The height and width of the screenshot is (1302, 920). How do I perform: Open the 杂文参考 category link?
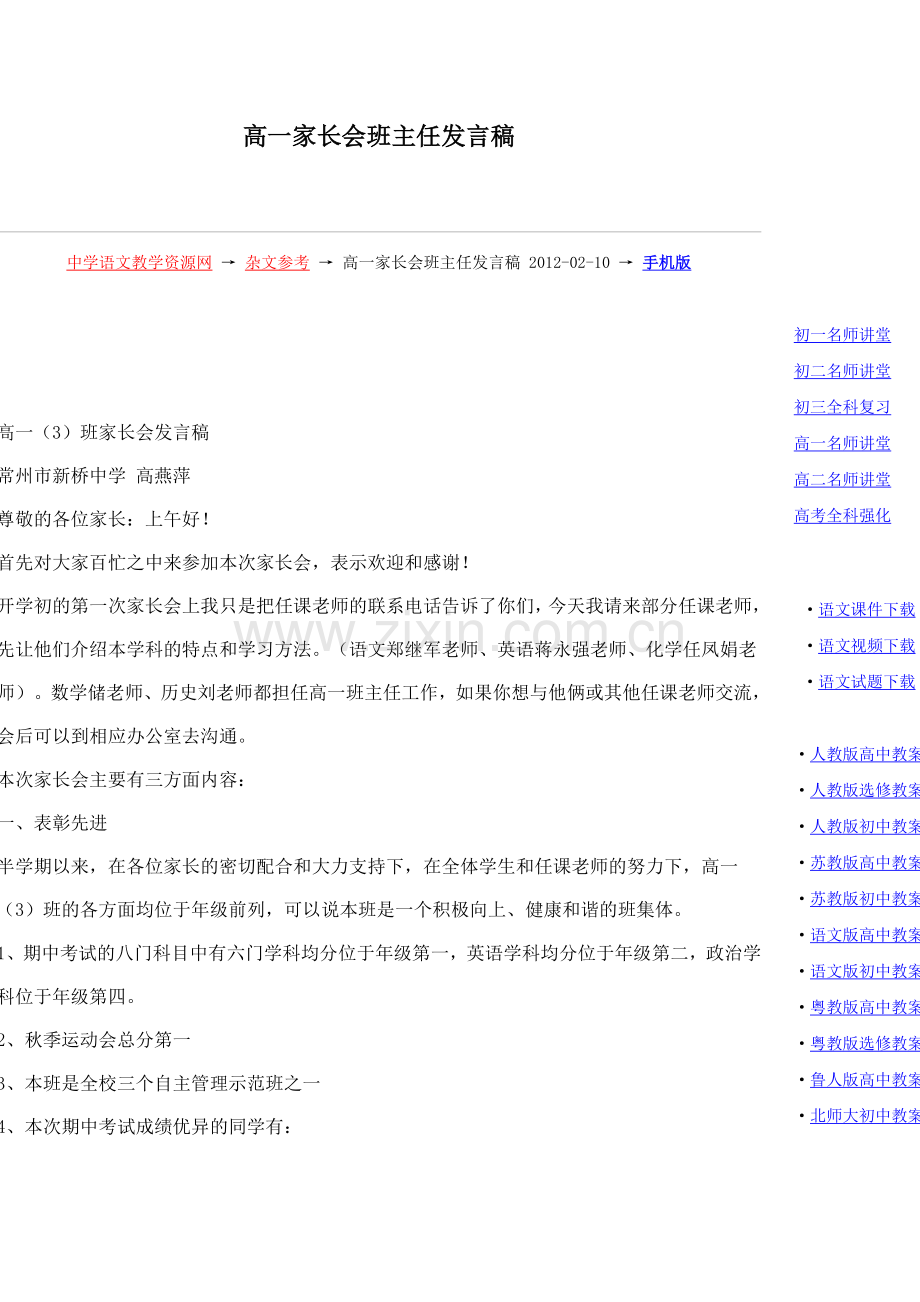[277, 263]
